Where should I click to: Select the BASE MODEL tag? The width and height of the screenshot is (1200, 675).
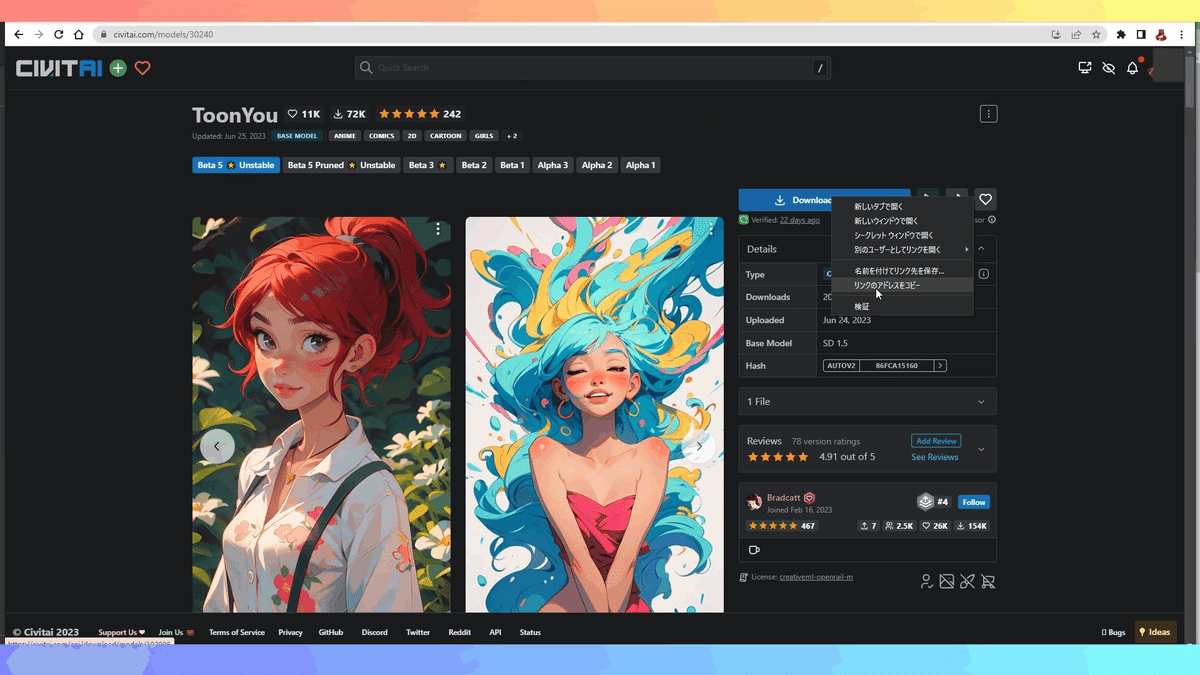(297, 136)
